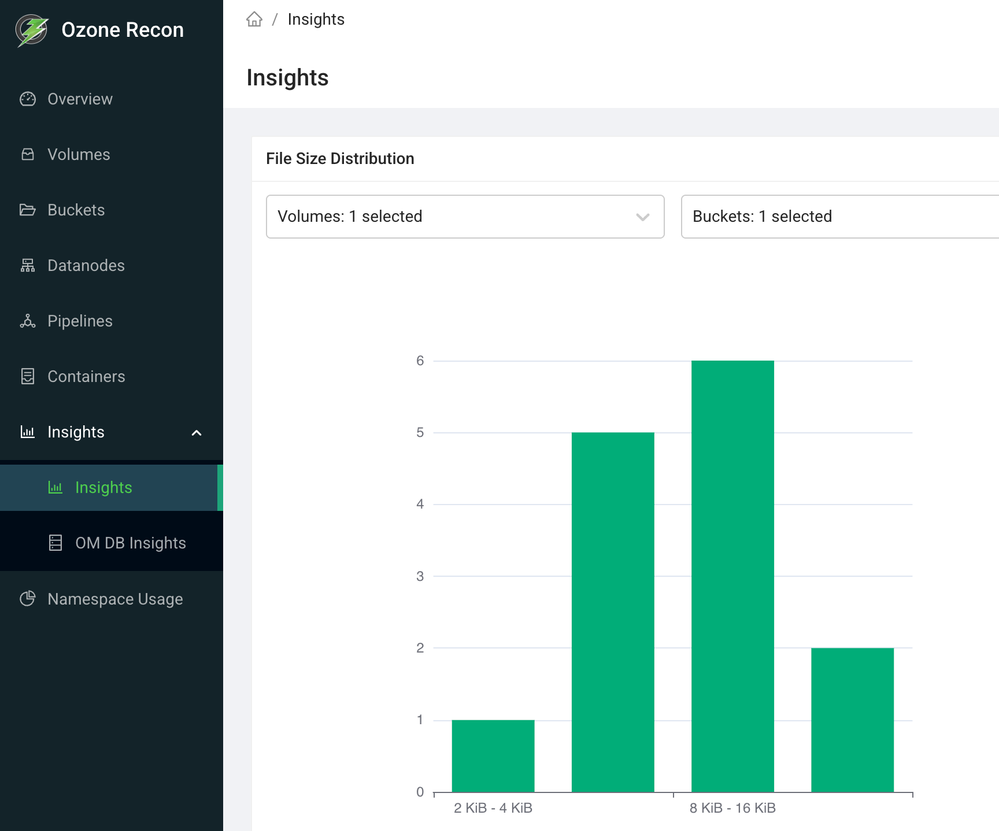Image resolution: width=999 pixels, height=831 pixels.
Task: Click the home icon in breadcrumb
Action: [x=254, y=19]
